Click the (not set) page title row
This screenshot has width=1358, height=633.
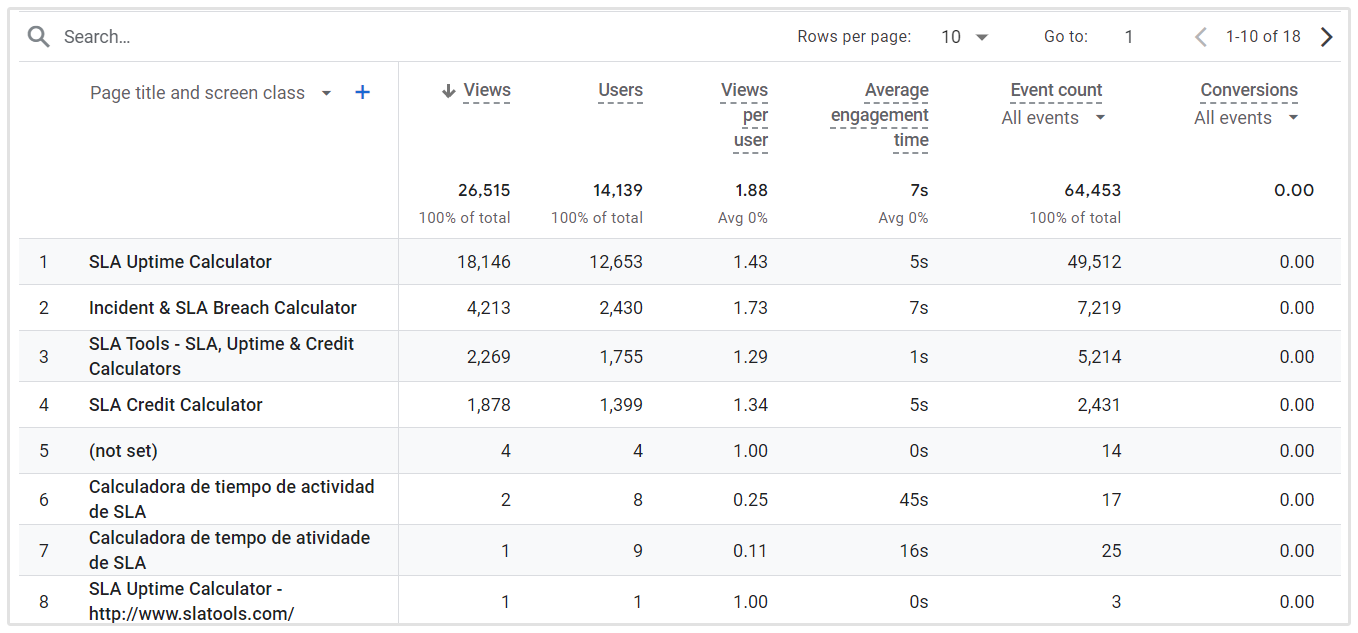(x=123, y=451)
